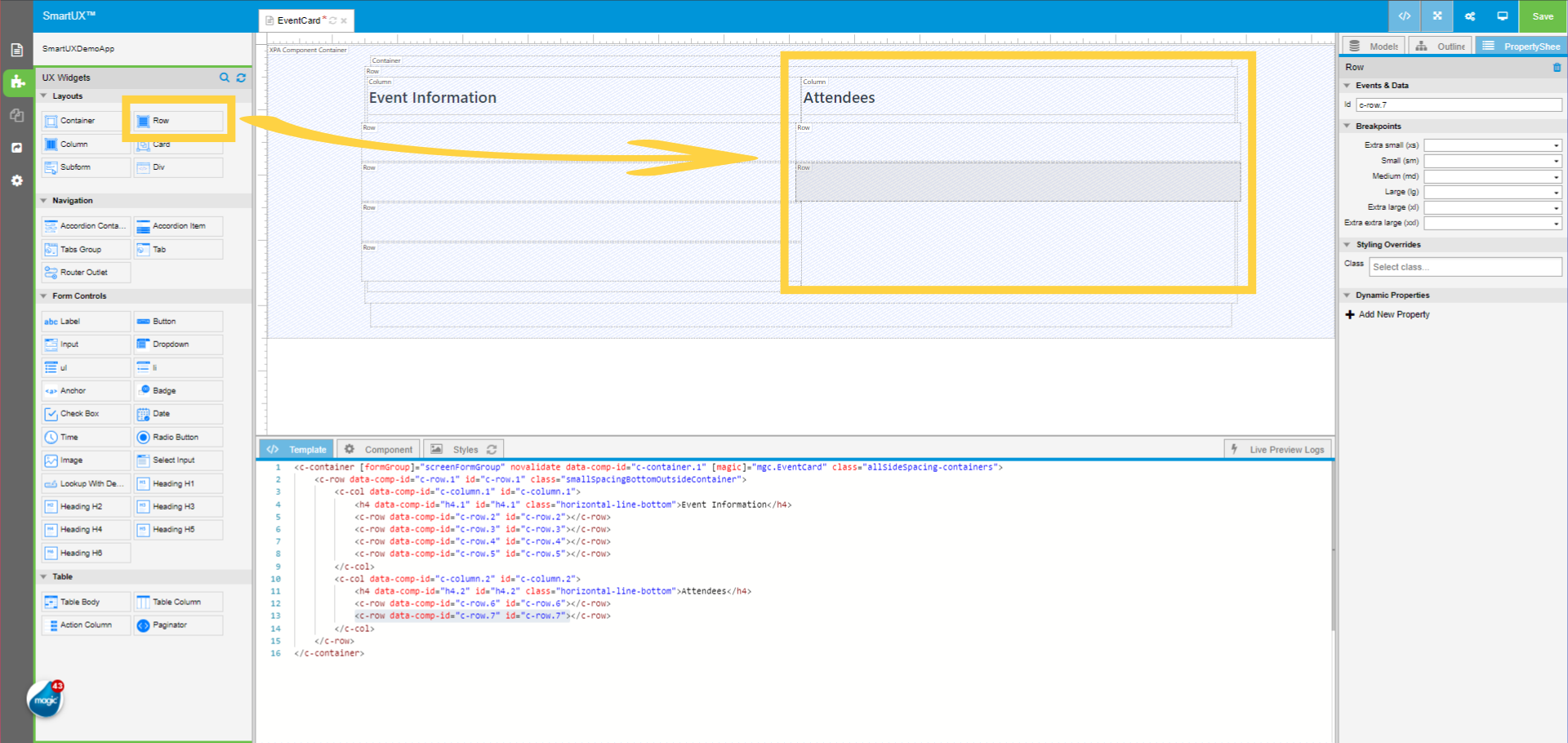
Task: Select the puzzle-piece UX Widgets sidebar icon
Action: click(x=16, y=82)
